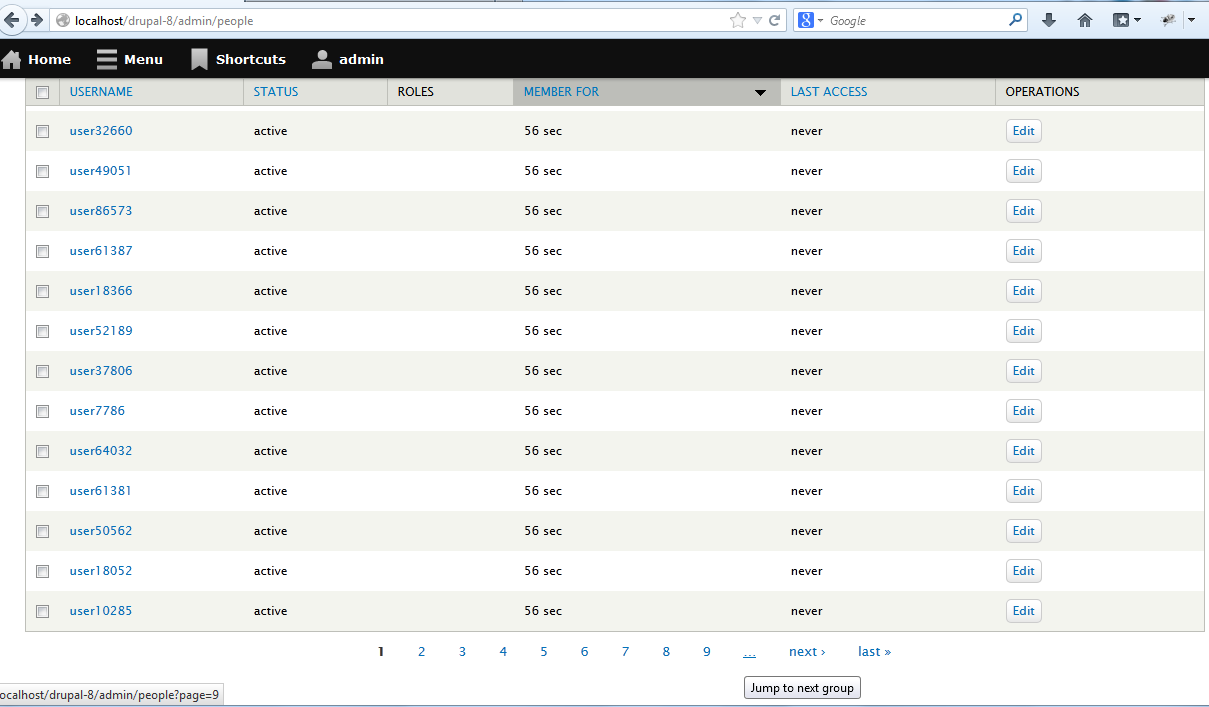The image size is (1209, 707).
Task: Click Edit button for user61387
Action: pyautogui.click(x=1023, y=251)
